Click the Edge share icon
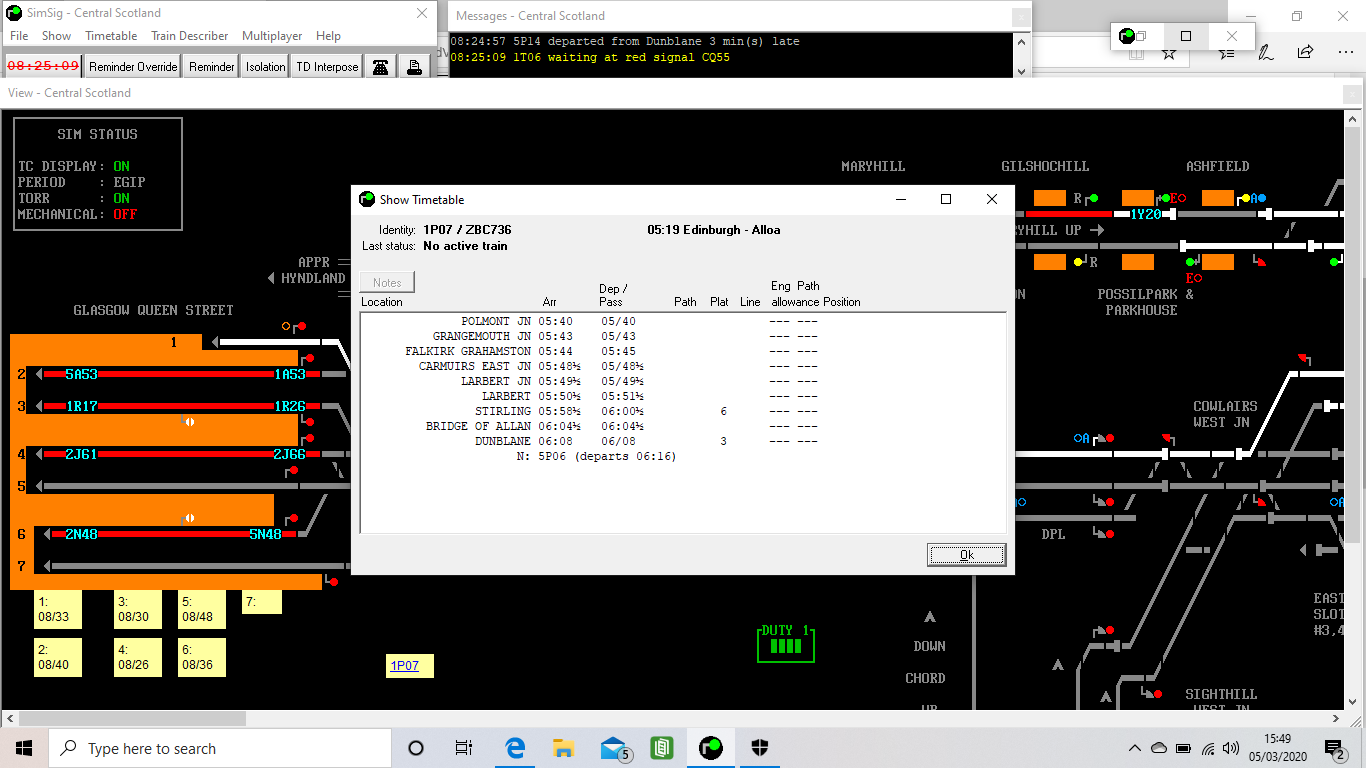This screenshot has width=1366, height=768. tap(1305, 52)
